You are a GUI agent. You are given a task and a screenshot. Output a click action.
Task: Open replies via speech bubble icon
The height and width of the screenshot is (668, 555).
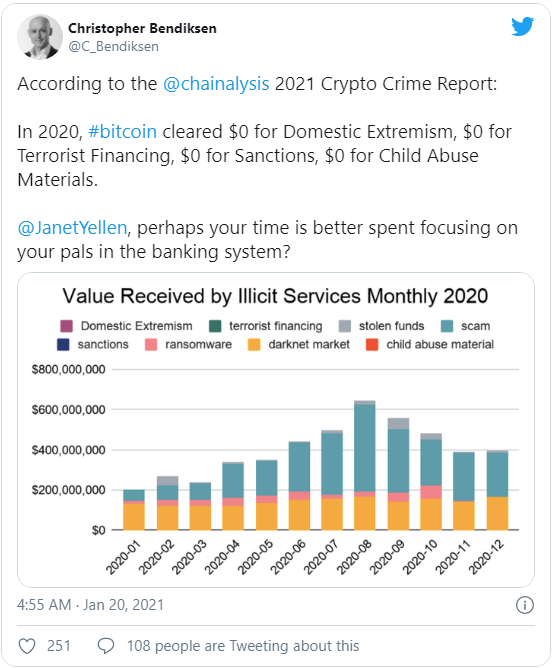[106, 646]
